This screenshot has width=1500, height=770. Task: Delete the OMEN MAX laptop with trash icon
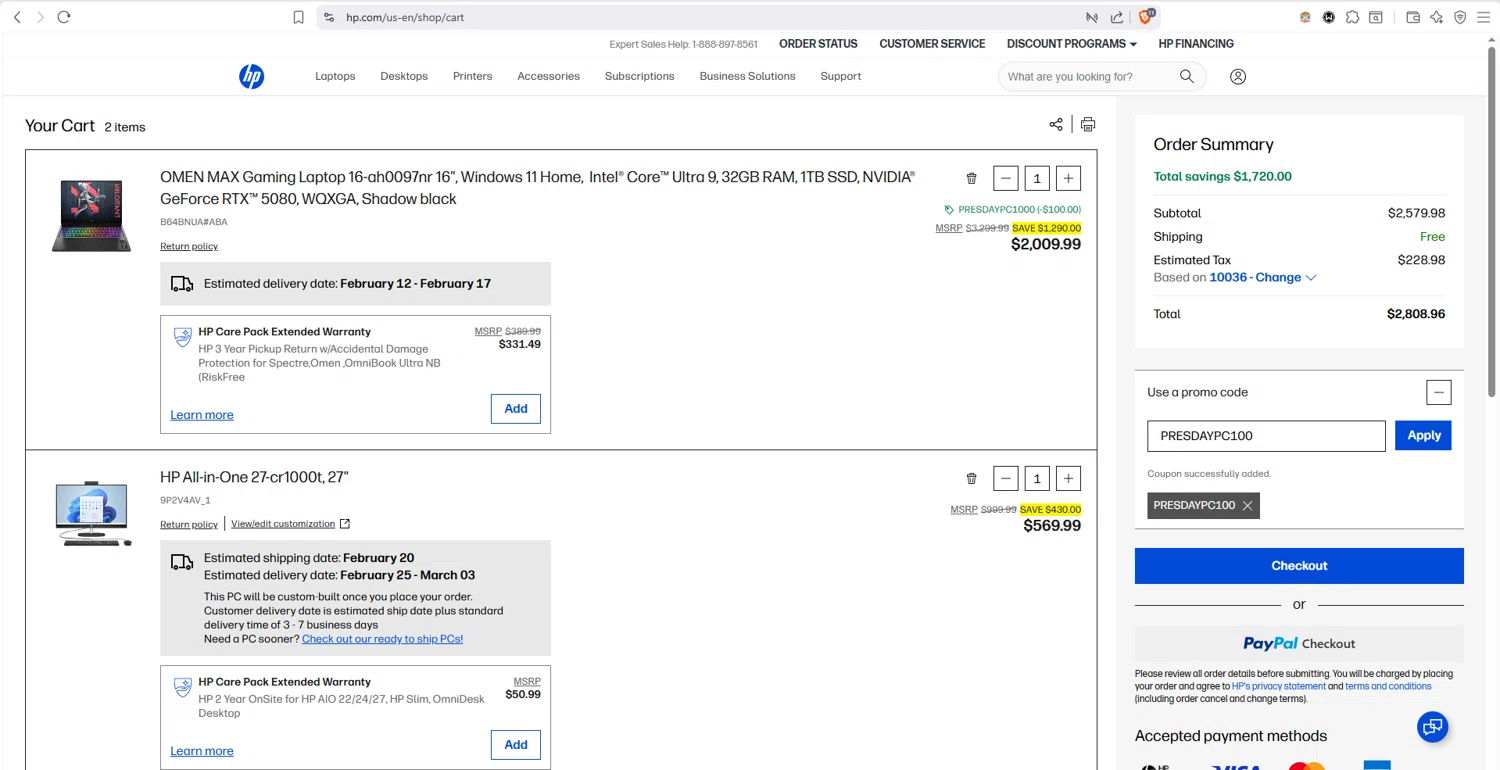[x=971, y=178]
